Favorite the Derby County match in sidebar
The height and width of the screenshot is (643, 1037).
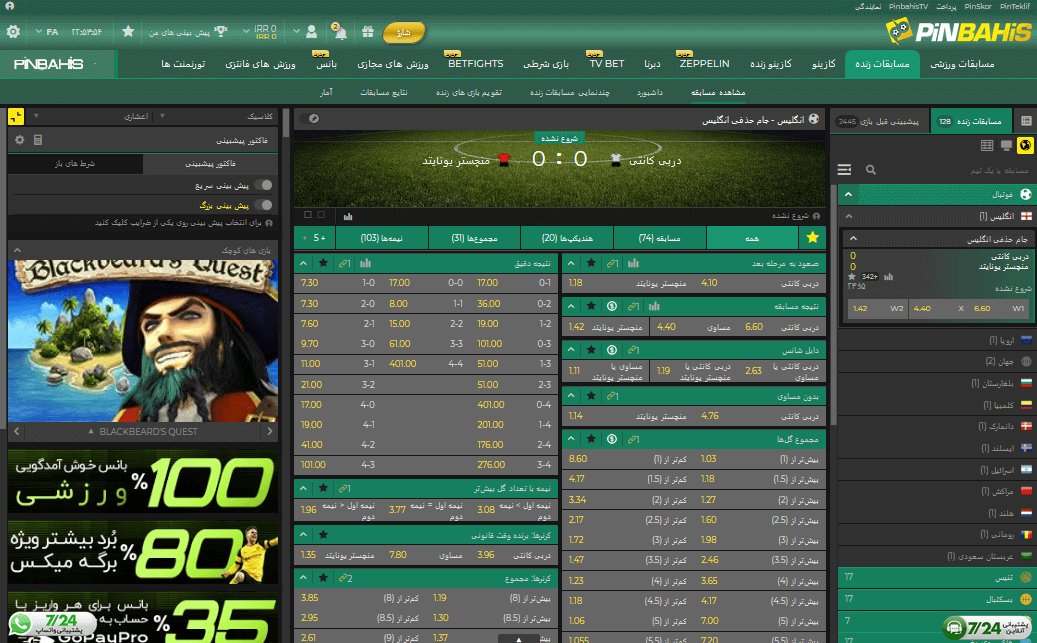click(x=852, y=277)
